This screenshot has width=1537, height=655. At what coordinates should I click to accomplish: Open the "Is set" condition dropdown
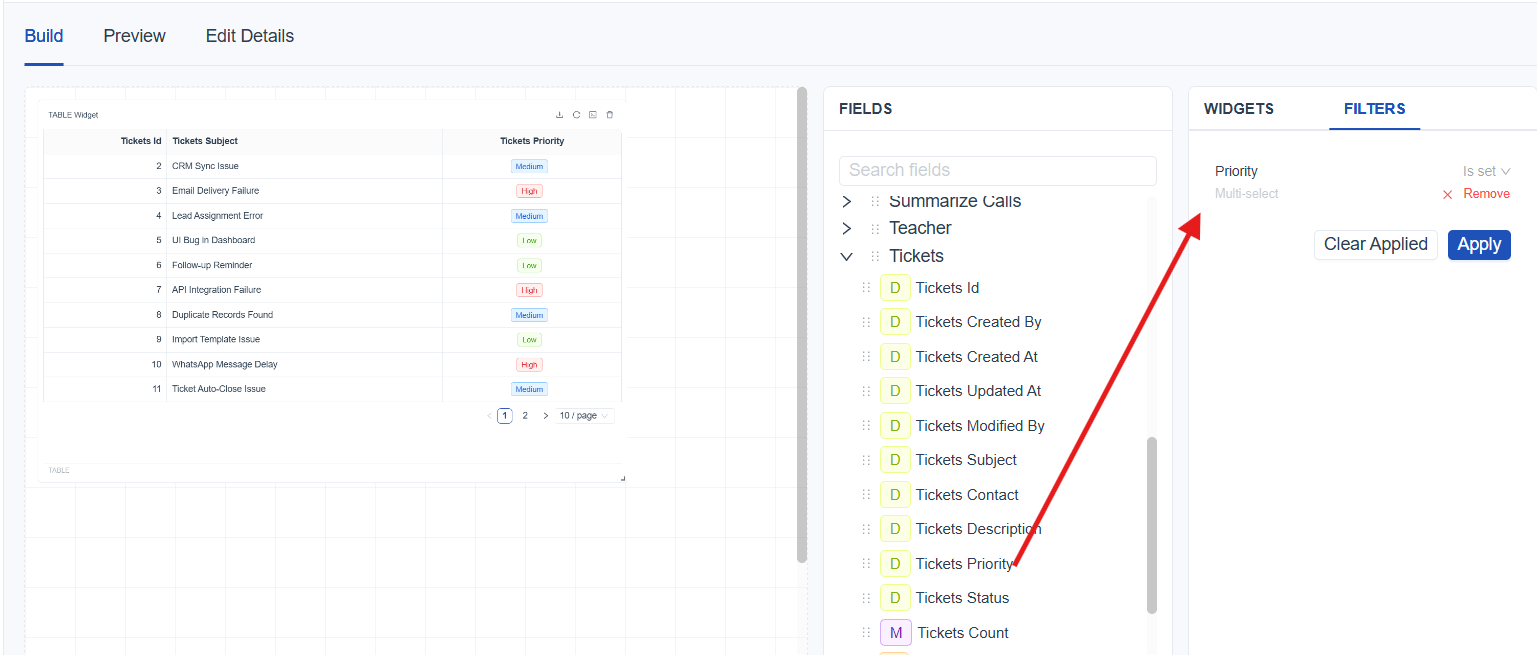click(1486, 172)
